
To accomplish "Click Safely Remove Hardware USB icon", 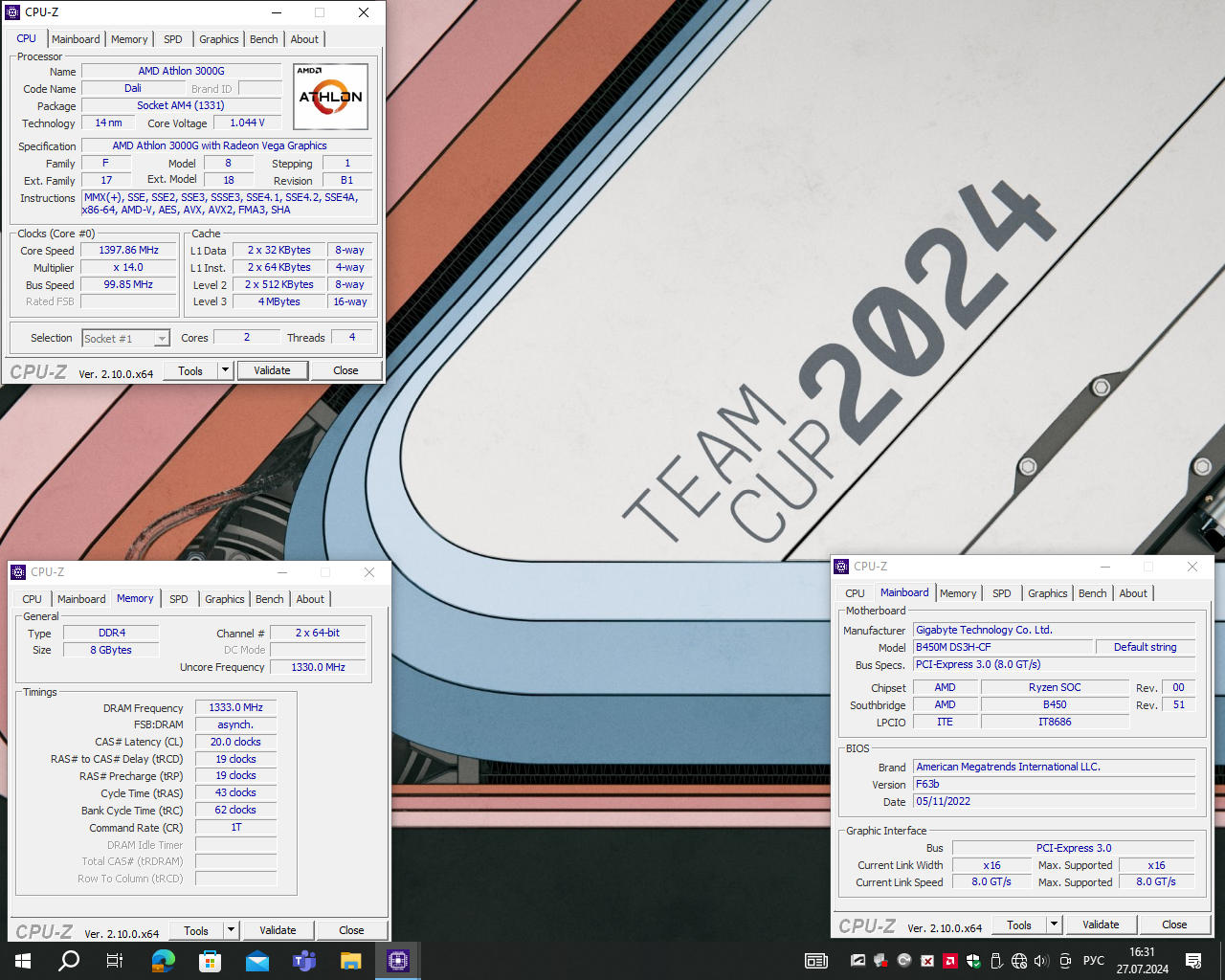I will 996,961.
